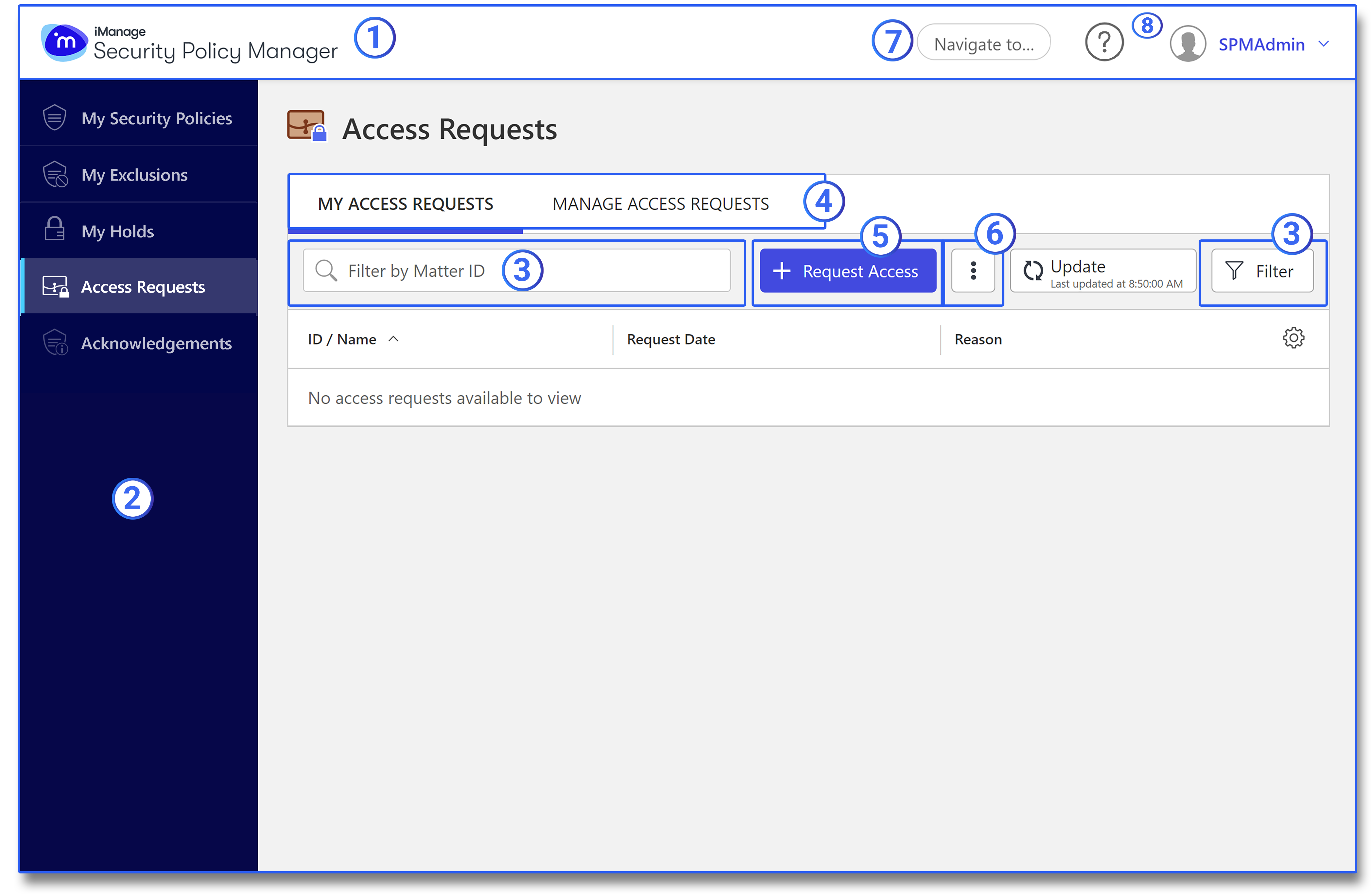1371x896 pixels.
Task: Select the My Exclusions sidebar icon
Action: tap(55, 175)
